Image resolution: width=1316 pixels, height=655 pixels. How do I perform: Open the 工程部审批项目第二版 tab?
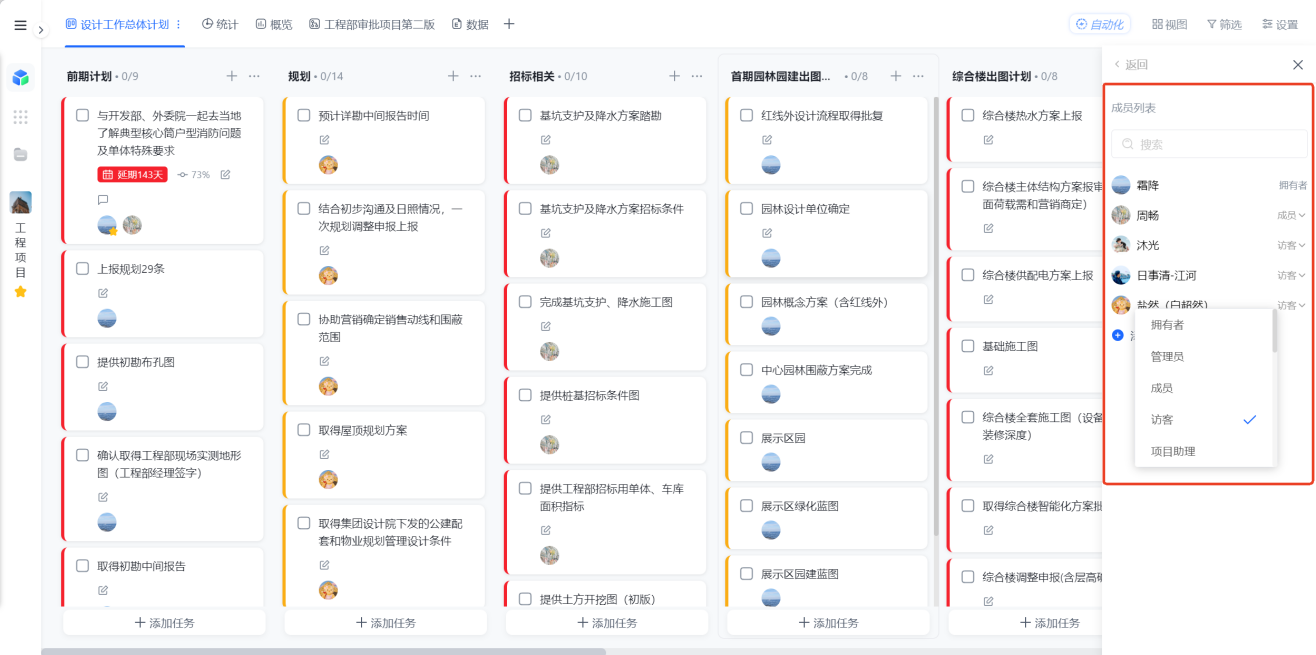click(372, 24)
